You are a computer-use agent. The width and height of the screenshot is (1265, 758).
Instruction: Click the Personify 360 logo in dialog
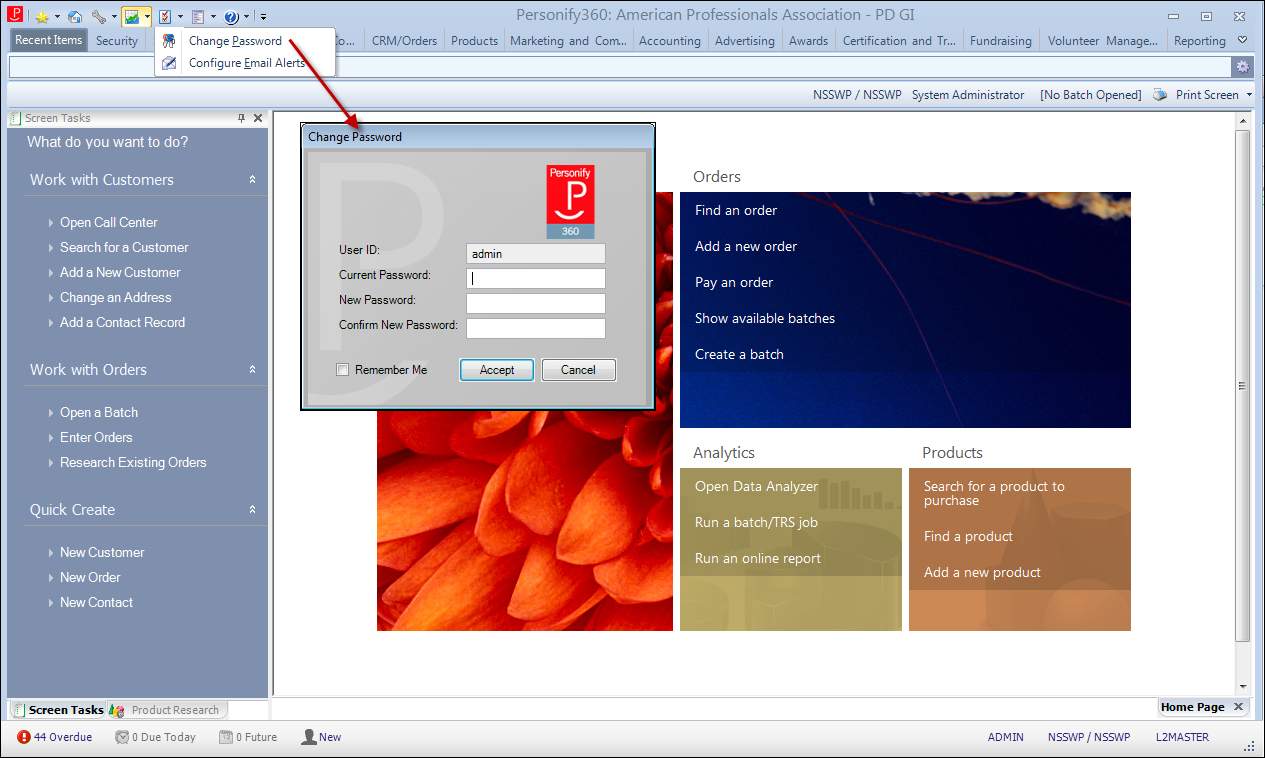(570, 202)
